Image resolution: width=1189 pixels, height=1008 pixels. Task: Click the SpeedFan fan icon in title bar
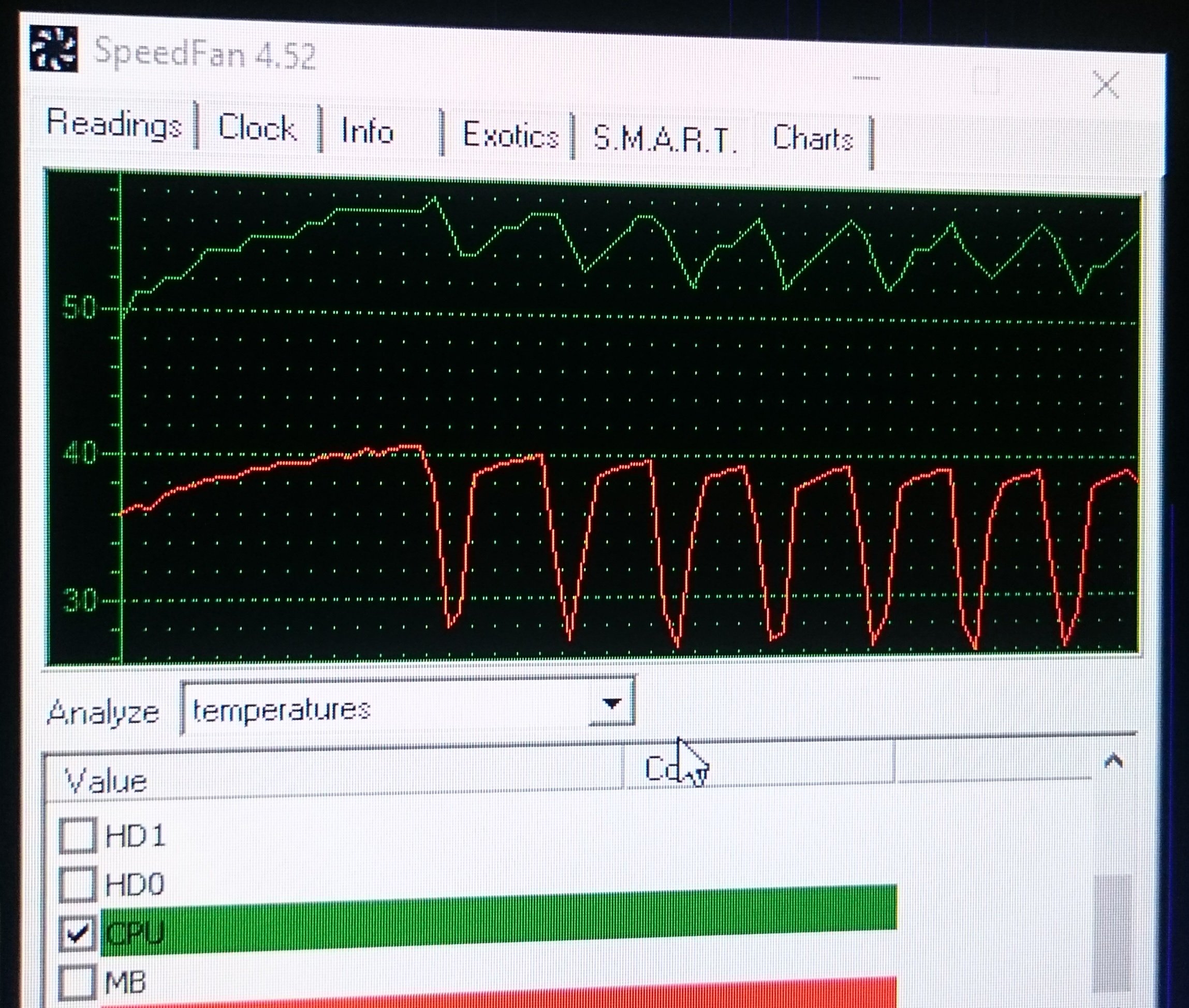coord(53,49)
